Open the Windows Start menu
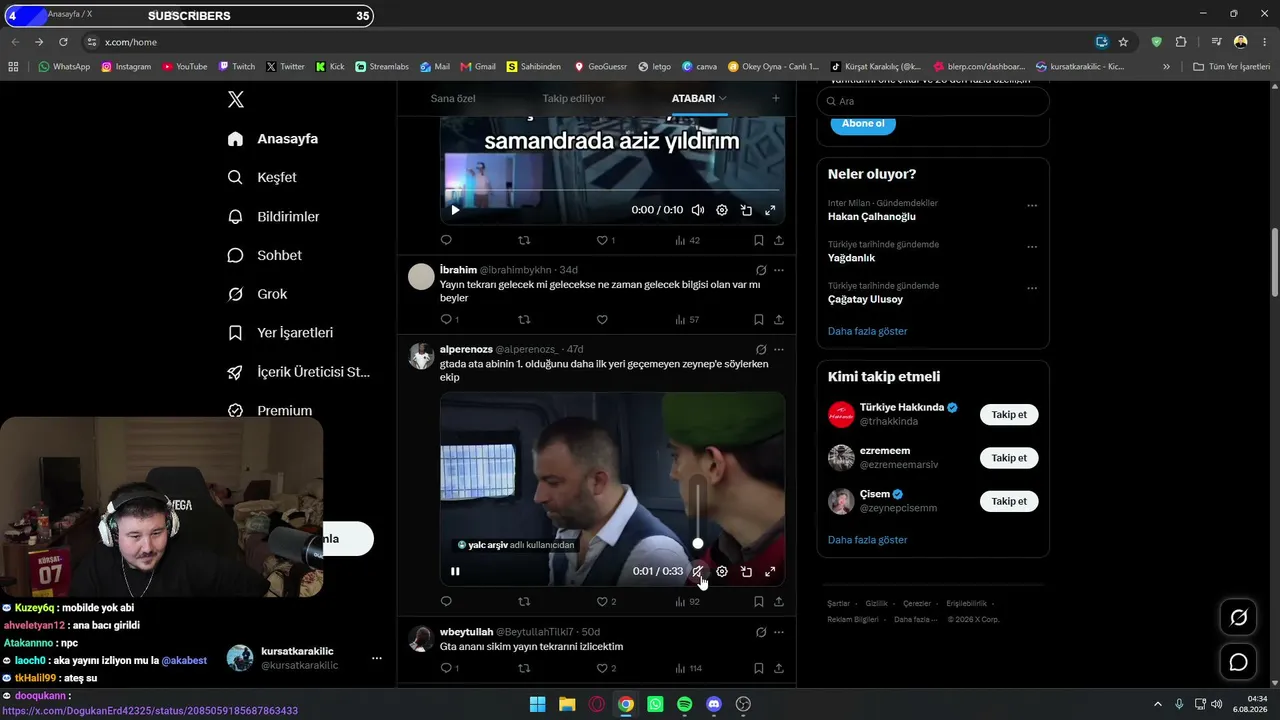Image resolution: width=1280 pixels, height=720 pixels. click(x=537, y=704)
